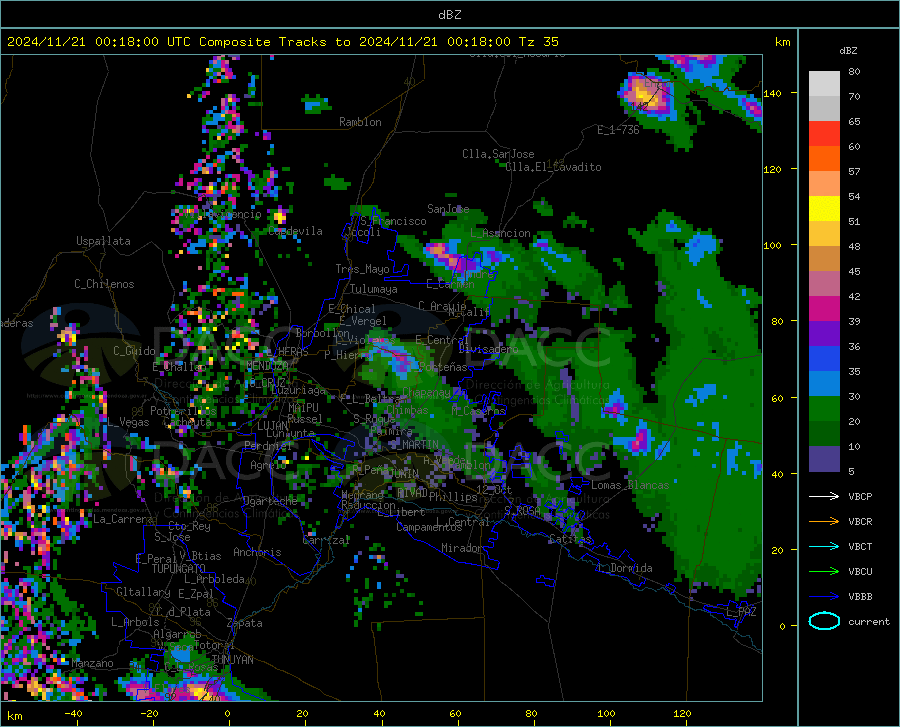The image size is (900, 727).
Task: Click the 'Tz 35' threshold text
Action: click(x=538, y=42)
